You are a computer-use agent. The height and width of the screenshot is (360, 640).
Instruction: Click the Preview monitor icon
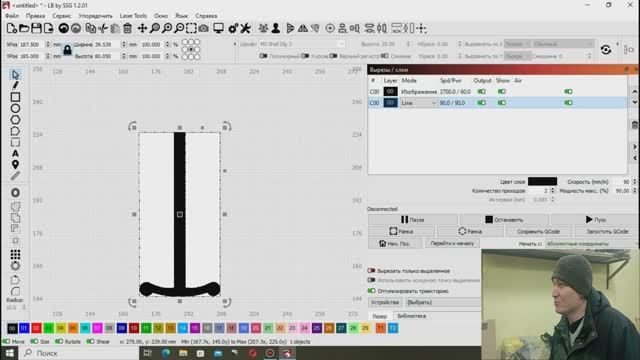(x=218, y=28)
